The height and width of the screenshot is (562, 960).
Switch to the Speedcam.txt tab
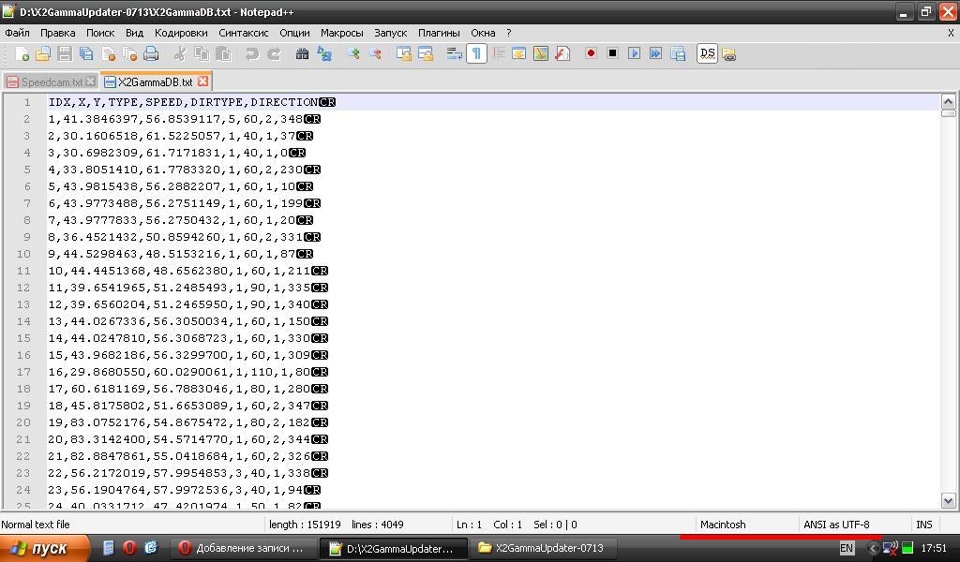[51, 82]
